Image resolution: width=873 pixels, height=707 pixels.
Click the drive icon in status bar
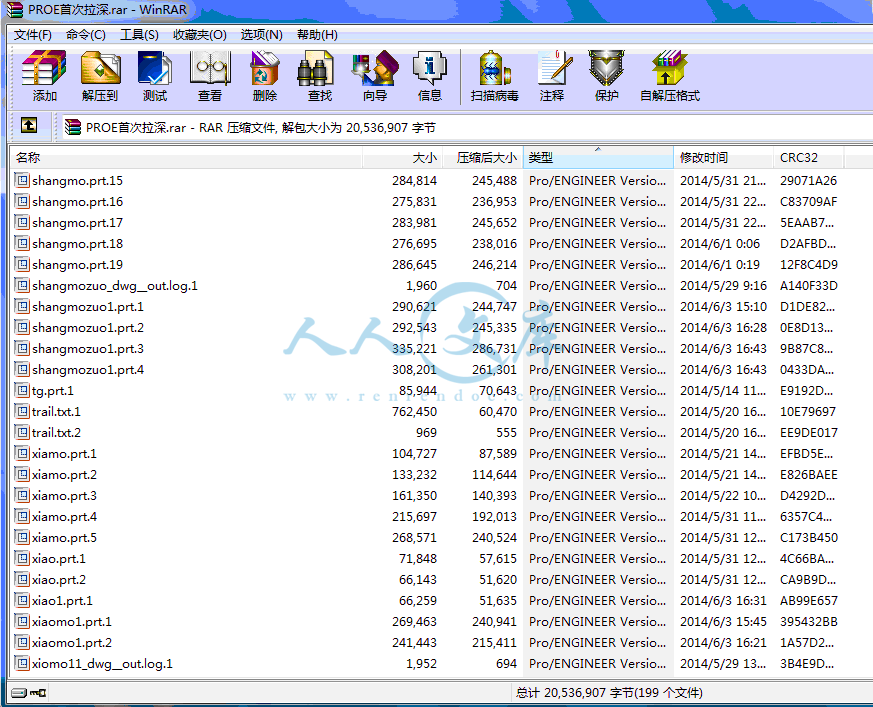(19, 693)
